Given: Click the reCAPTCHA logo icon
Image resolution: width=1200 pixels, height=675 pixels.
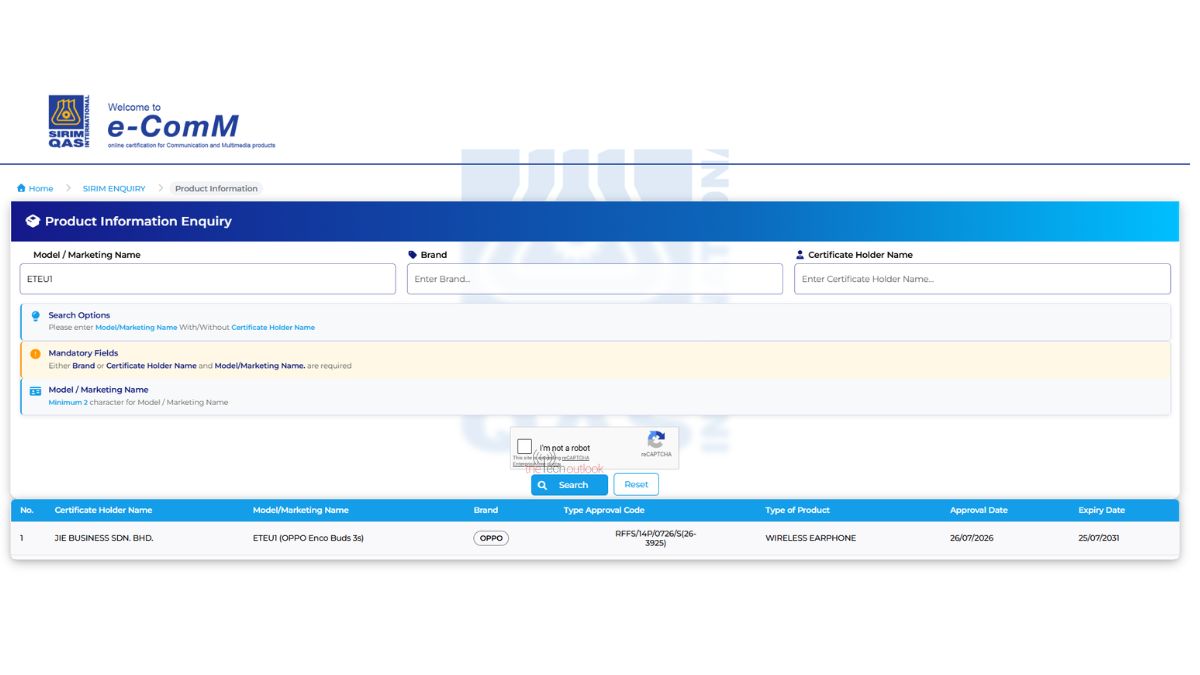Looking at the screenshot, I should pos(656,440).
